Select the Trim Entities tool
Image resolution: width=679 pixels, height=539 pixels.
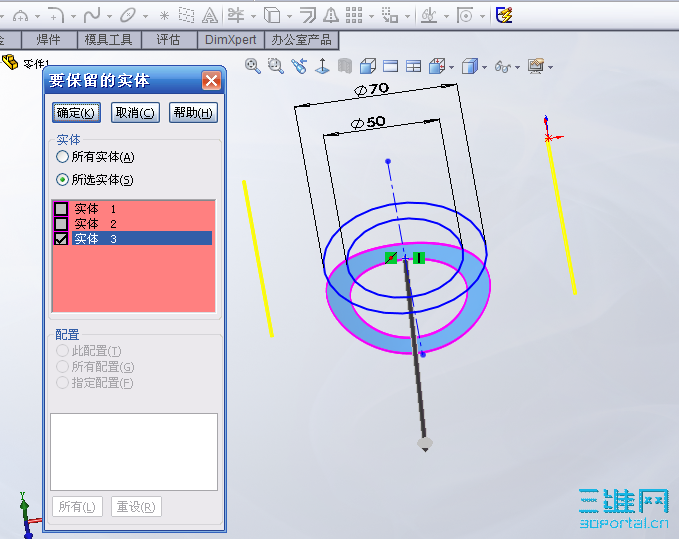coord(236,16)
